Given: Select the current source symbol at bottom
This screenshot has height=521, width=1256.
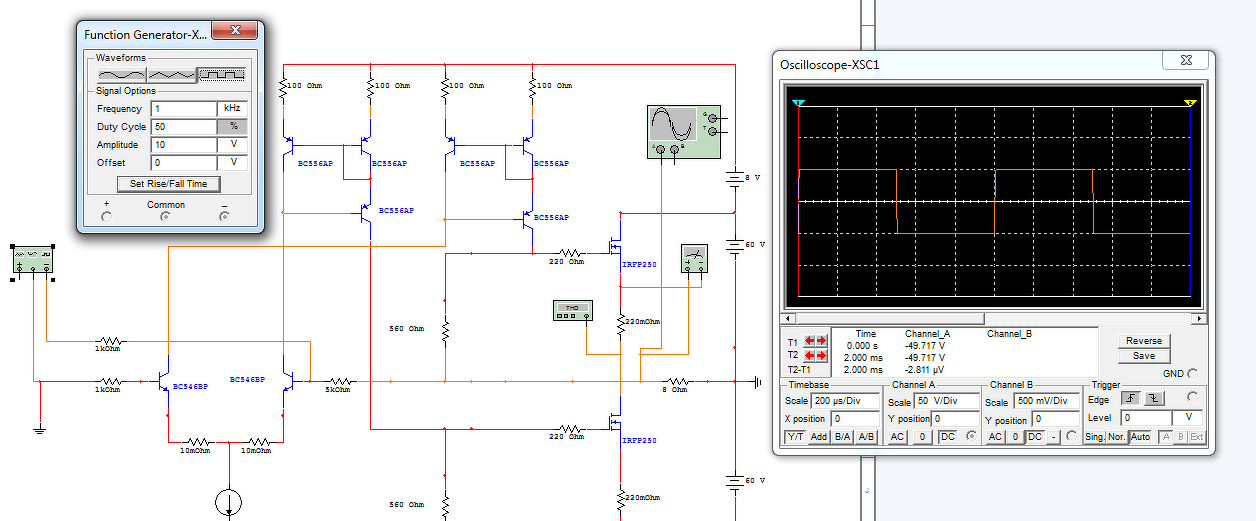Looking at the screenshot, I should (x=229, y=504).
